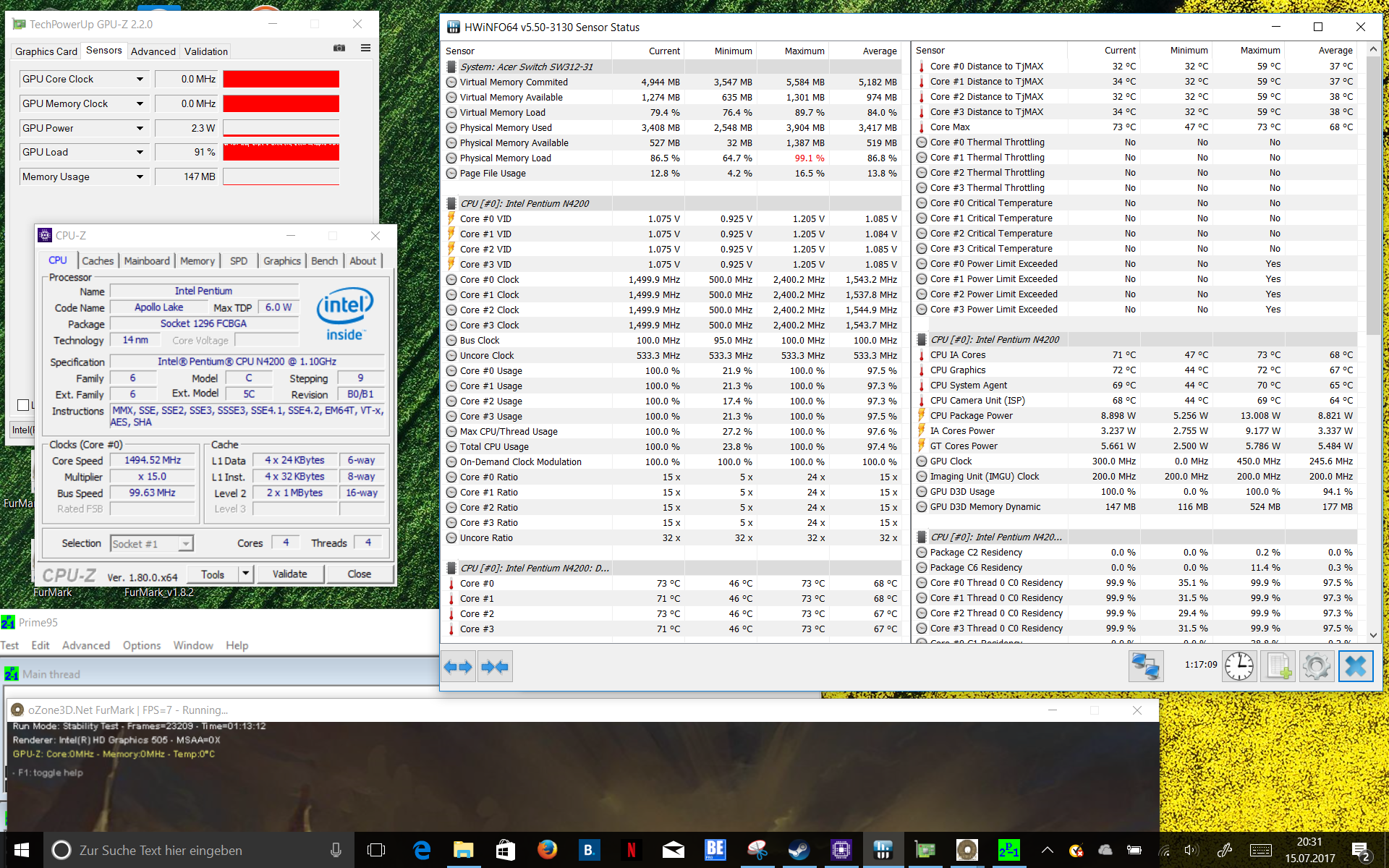The height and width of the screenshot is (868, 1389).
Task: Close HWiNFO sensors with blue X icon
Action: point(1356,666)
